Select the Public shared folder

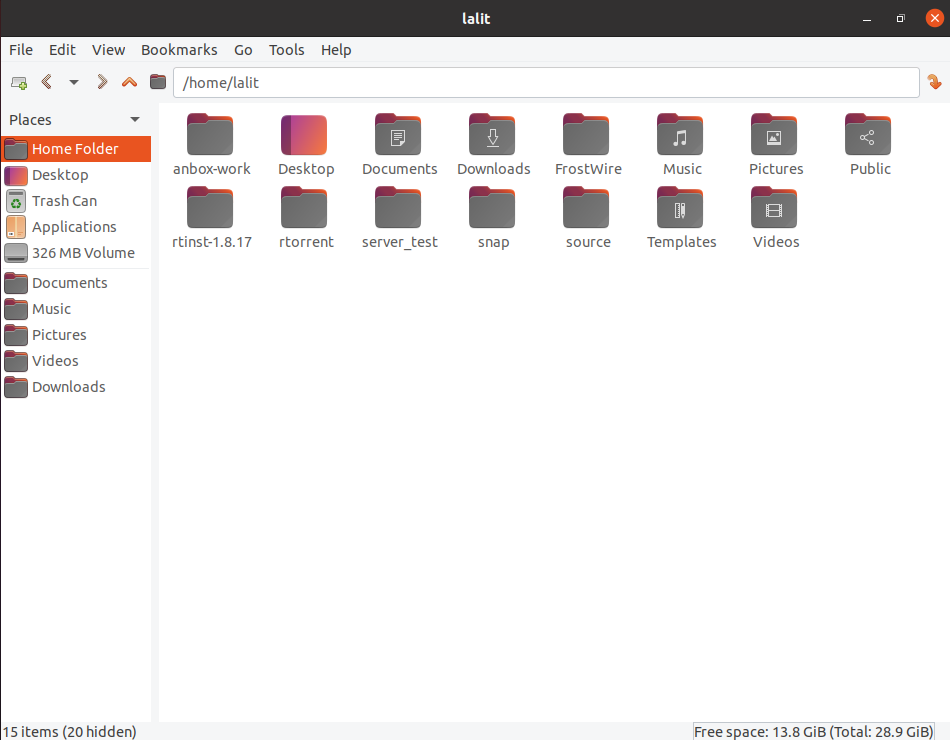869,135
